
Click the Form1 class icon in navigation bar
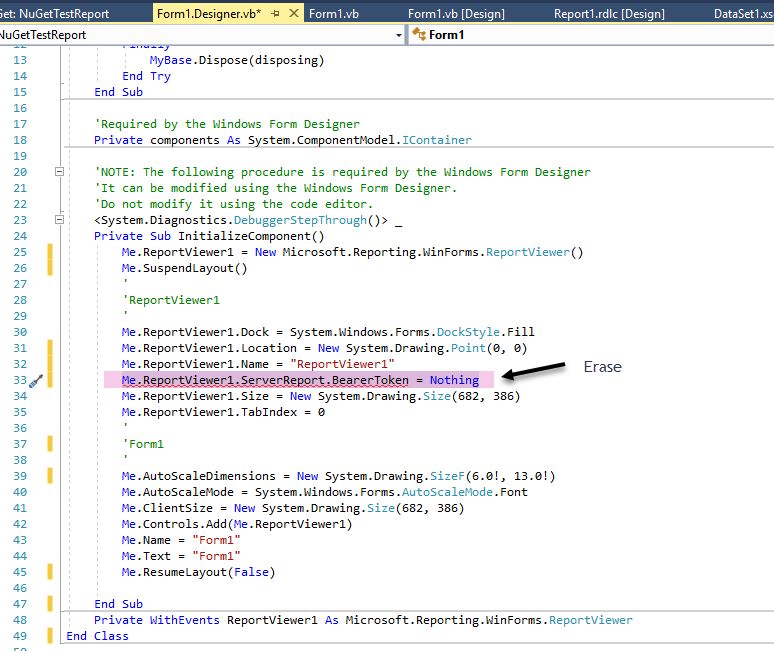pyautogui.click(x=419, y=35)
